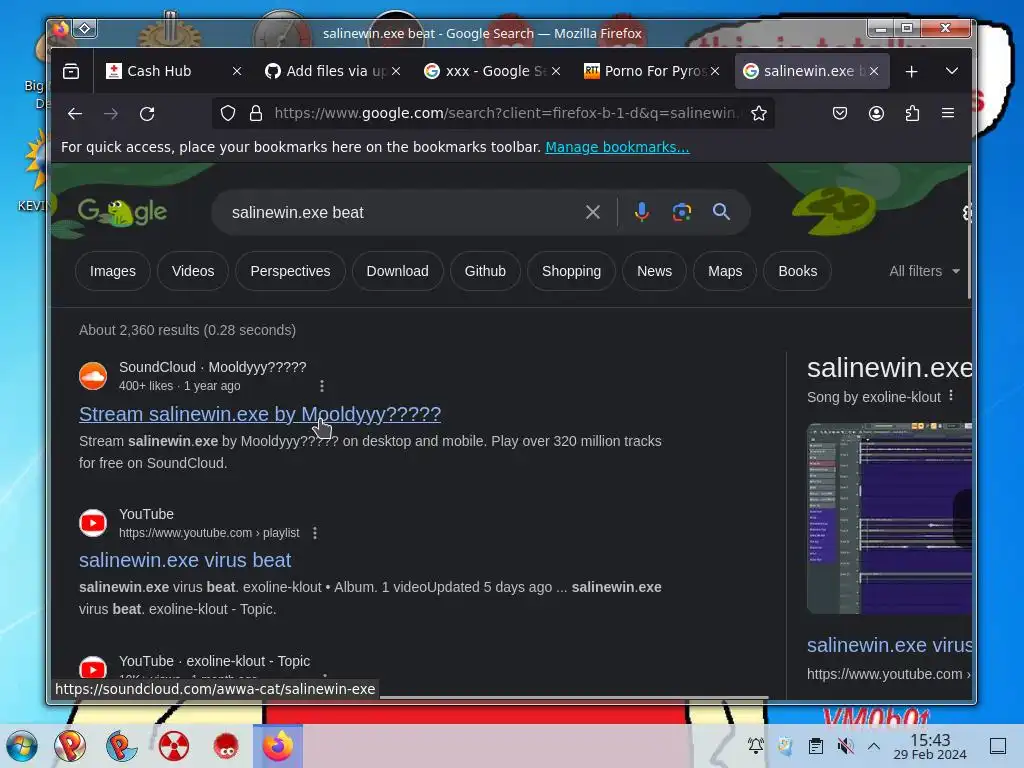Open the song screenshot thumbnail
Image resolution: width=1024 pixels, height=768 pixels.
[889, 519]
